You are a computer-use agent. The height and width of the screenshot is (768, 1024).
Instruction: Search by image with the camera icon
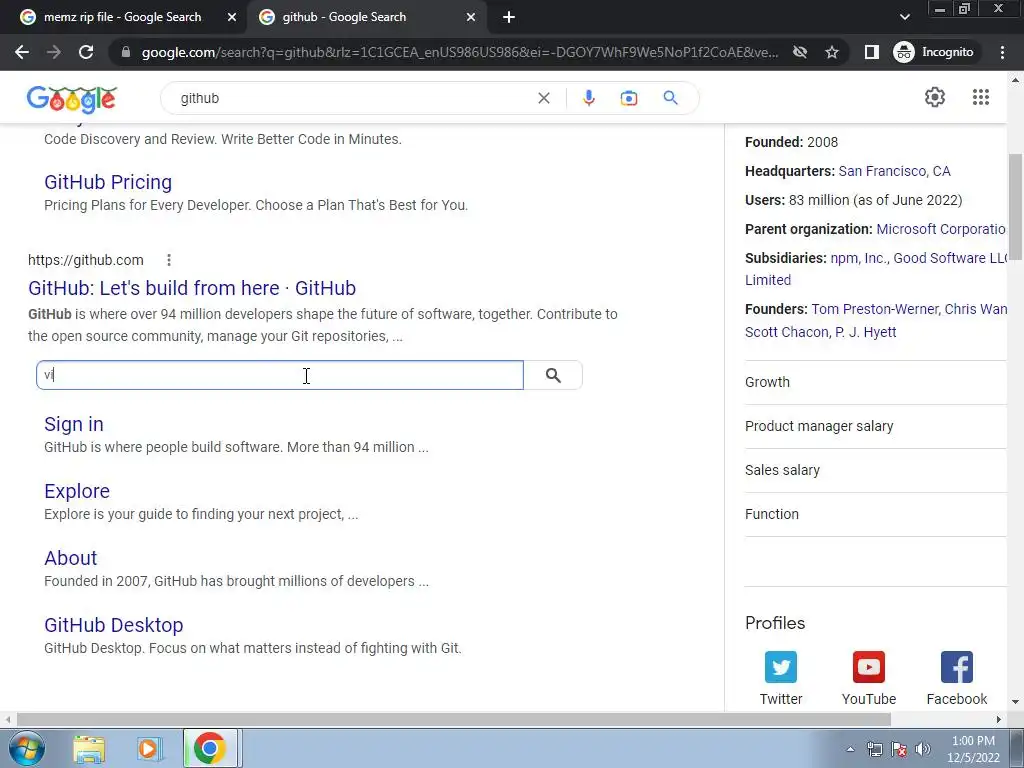tap(628, 98)
